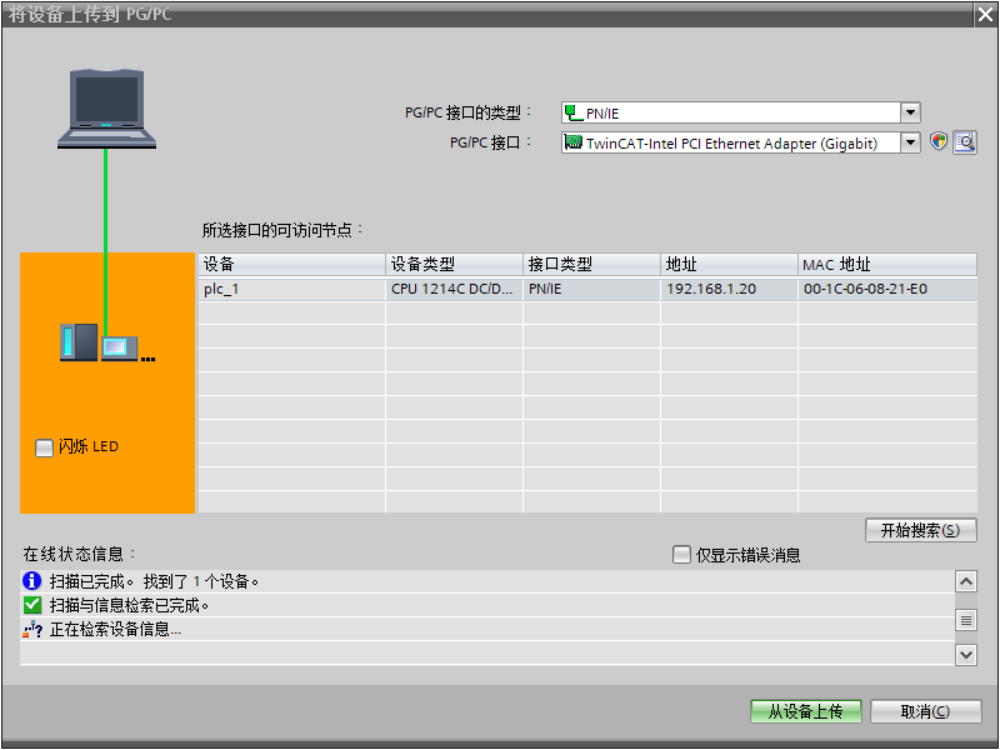
Task: Click the 设备类型 column header
Action: [454, 265]
